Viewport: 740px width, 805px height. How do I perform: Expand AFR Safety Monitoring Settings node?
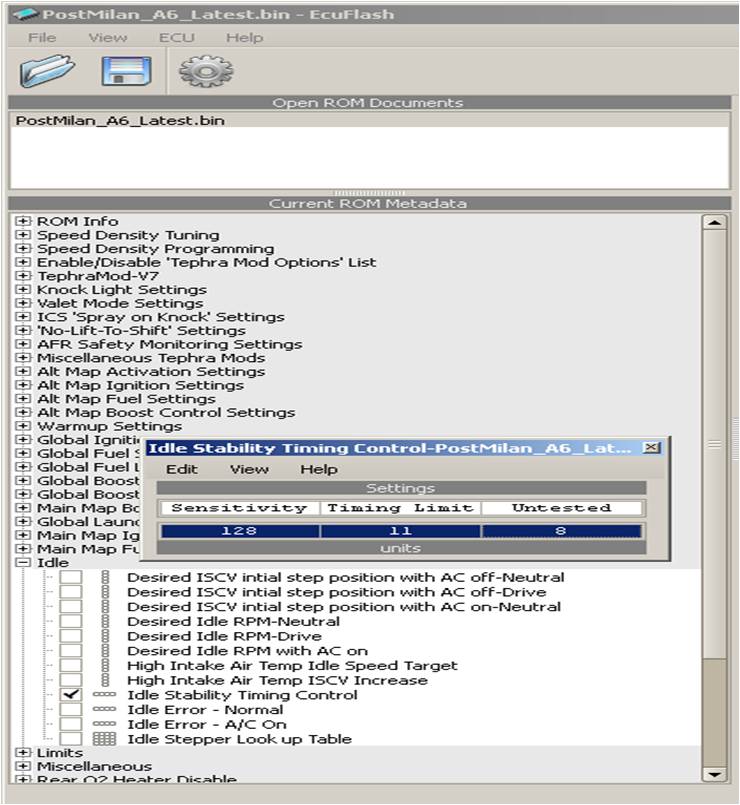pos(23,344)
